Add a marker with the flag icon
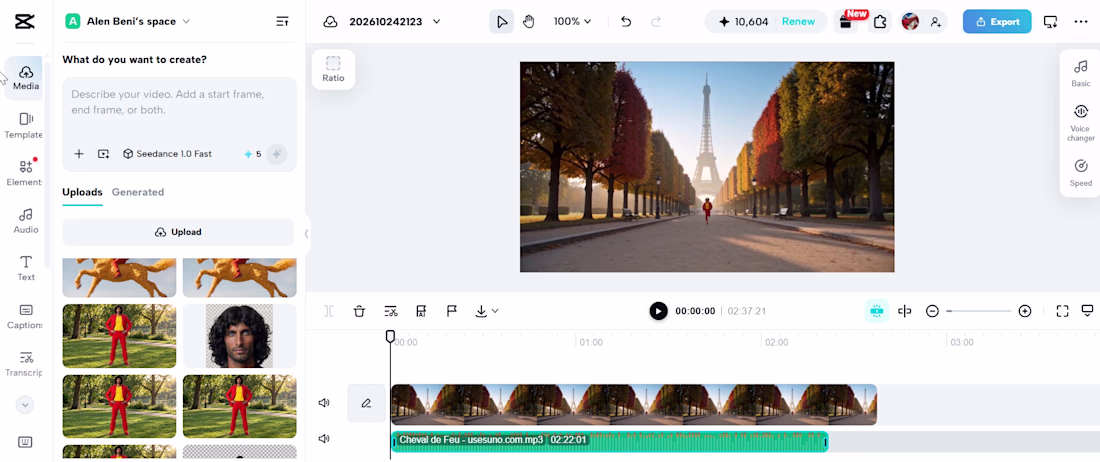 pos(452,311)
